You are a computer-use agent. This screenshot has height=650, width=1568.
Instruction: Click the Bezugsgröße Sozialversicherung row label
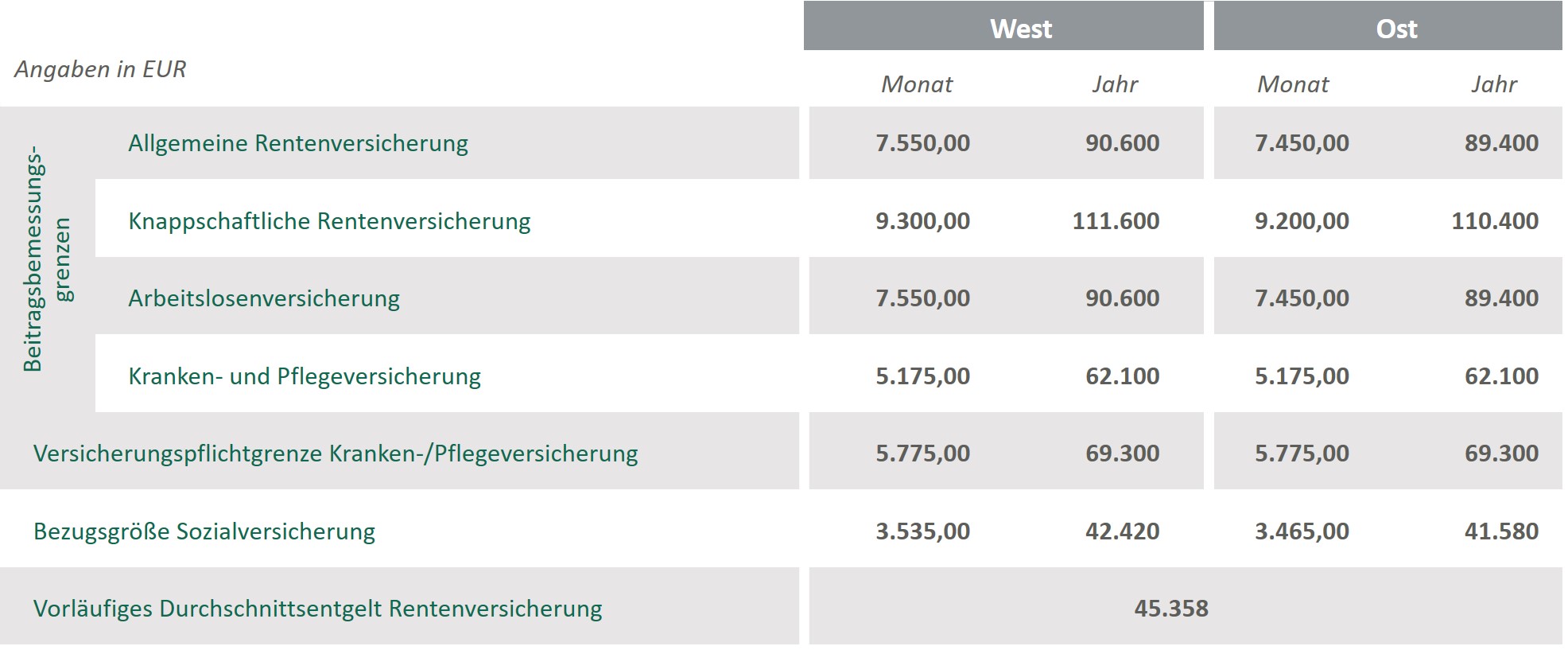click(204, 531)
